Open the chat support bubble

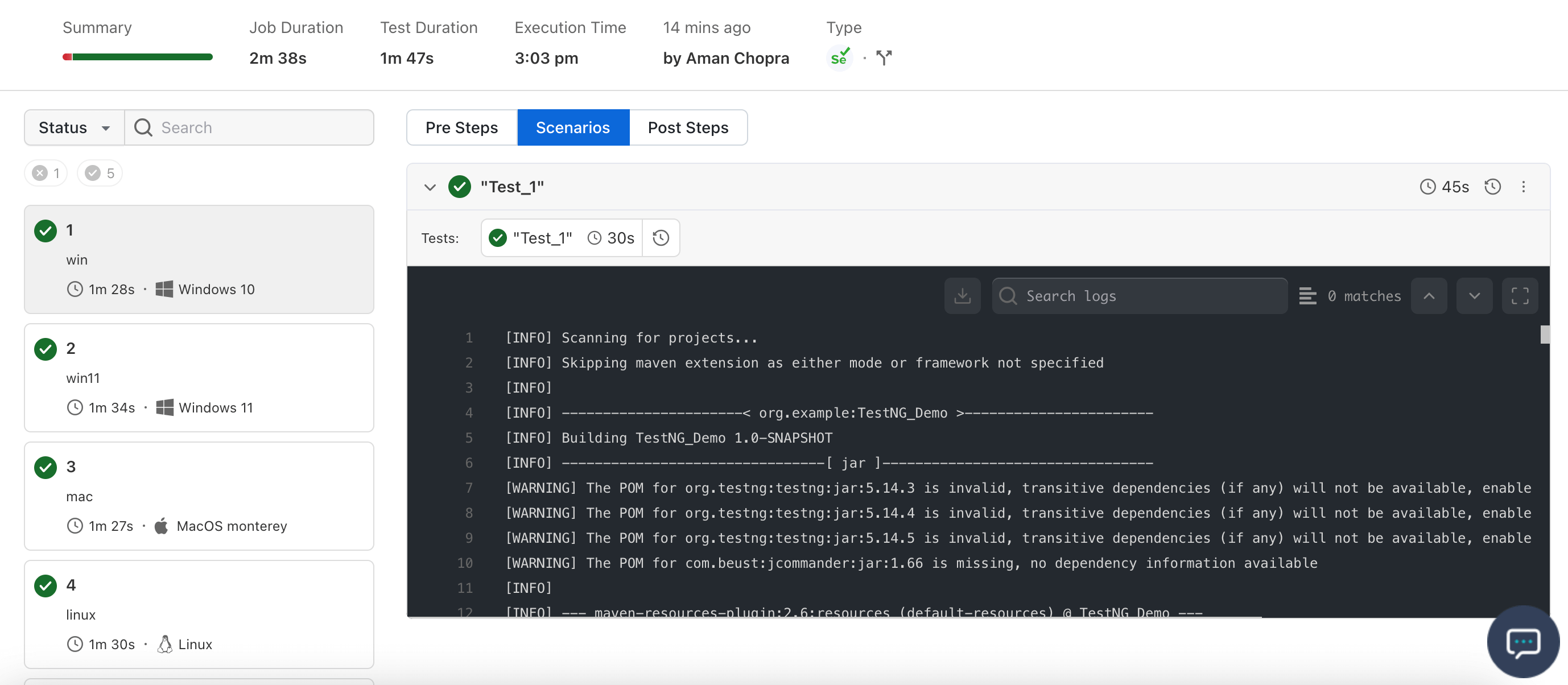pos(1522,641)
